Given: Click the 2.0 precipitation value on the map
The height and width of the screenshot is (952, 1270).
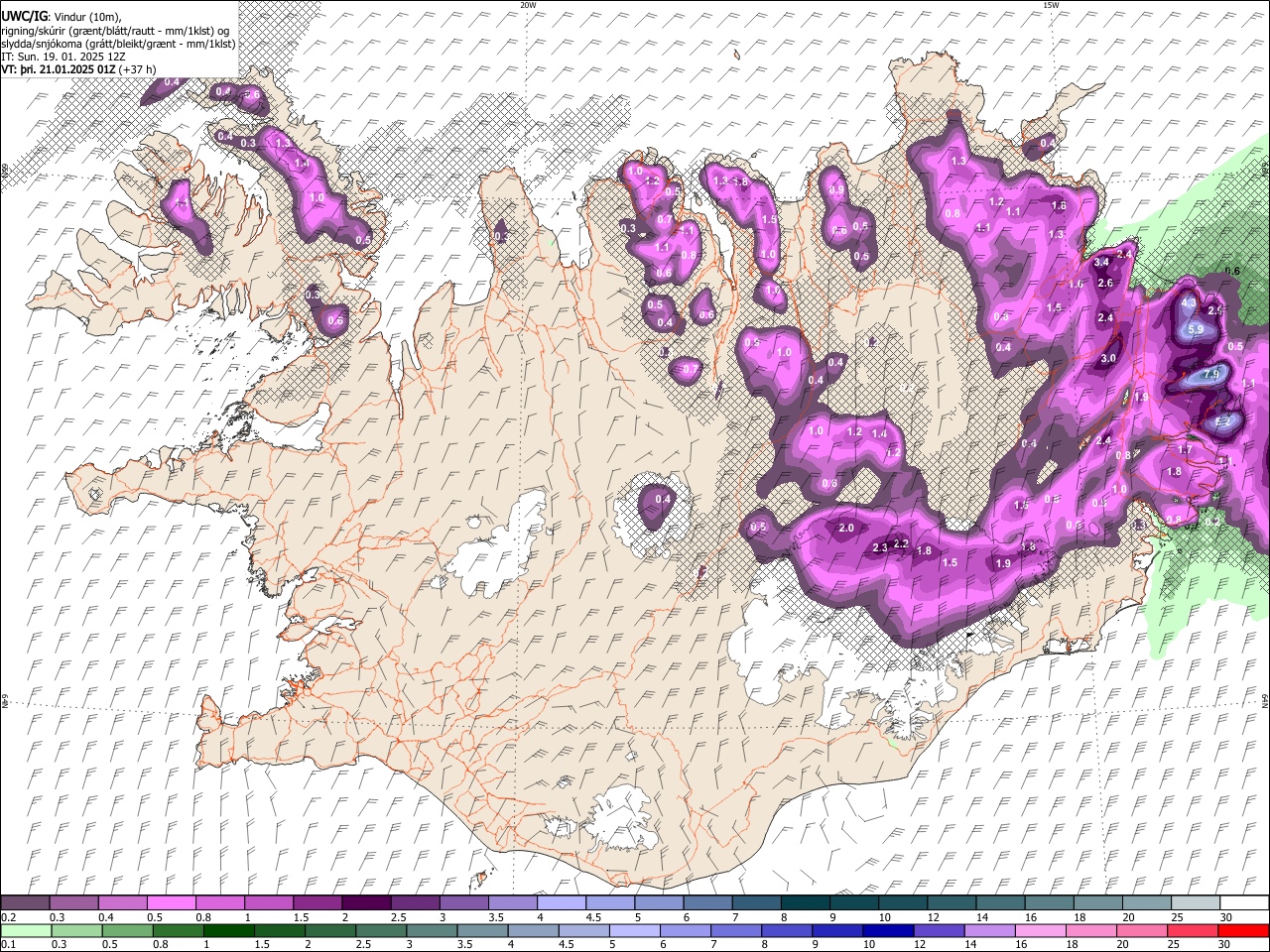Looking at the screenshot, I should click(846, 528).
